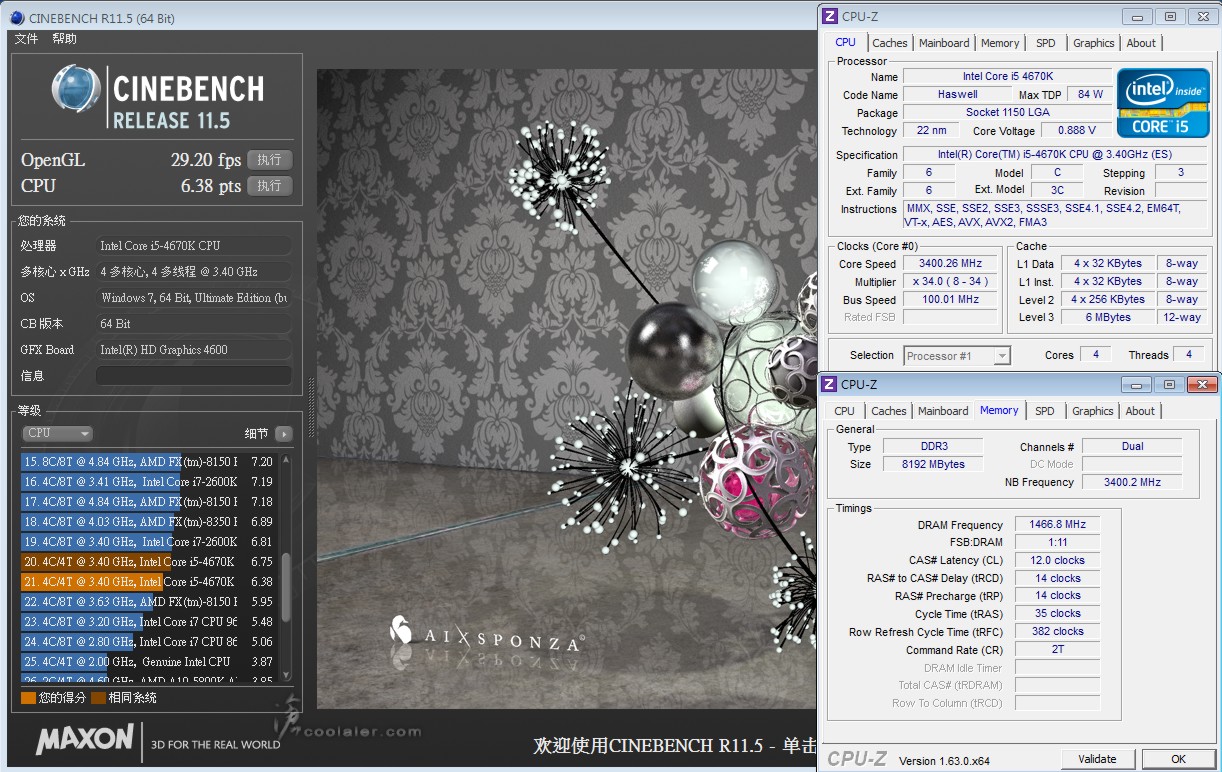This screenshot has width=1222, height=772.
Task: Open SPD tab in the processor CPU-Z window
Action: (1045, 43)
